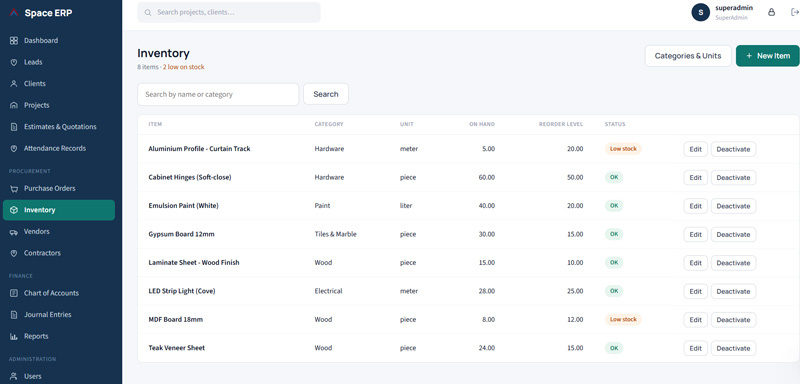Deactivate Teak Veneer Sheet
Image resolution: width=800 pixels, height=384 pixels.
(733, 348)
